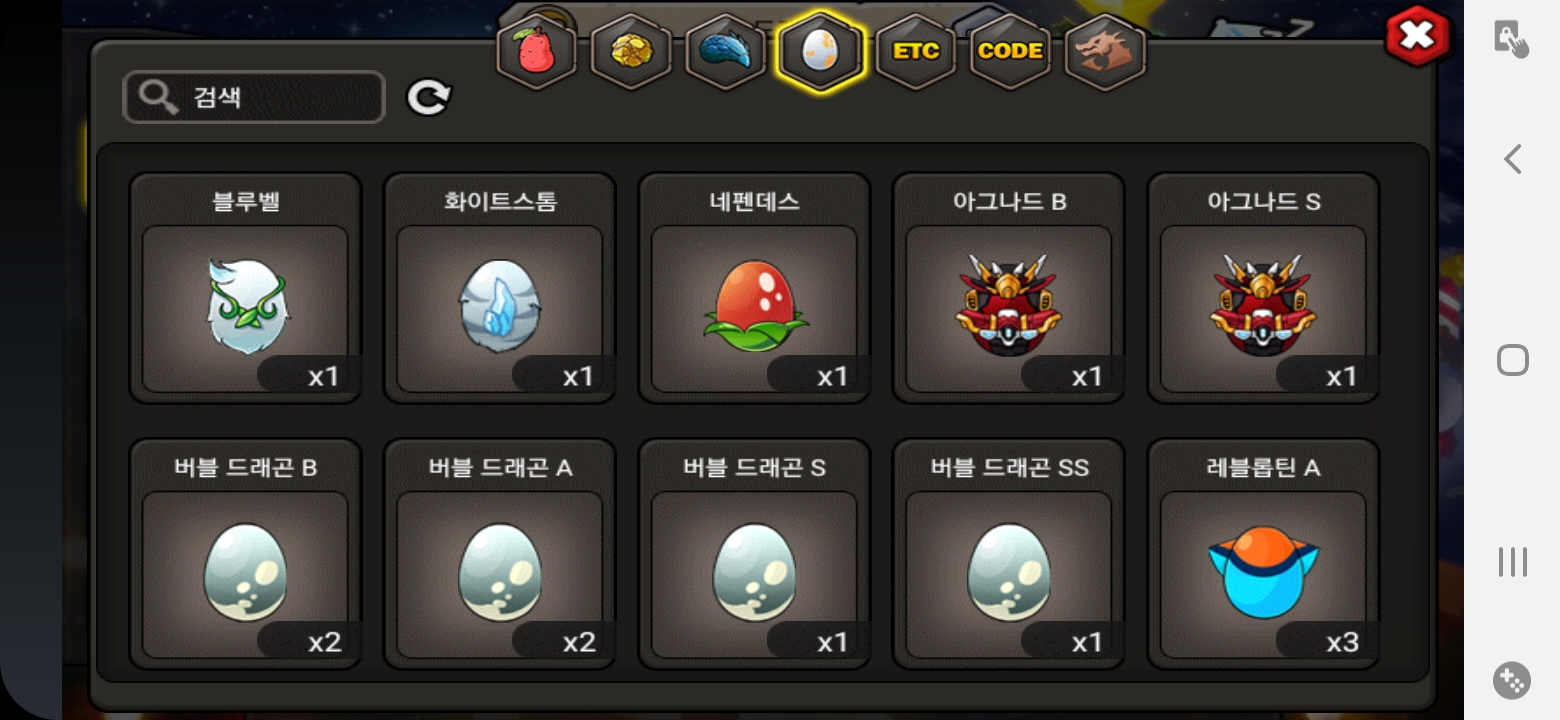Close the inventory with red X button
The width and height of the screenshot is (1560, 720).
point(1417,36)
